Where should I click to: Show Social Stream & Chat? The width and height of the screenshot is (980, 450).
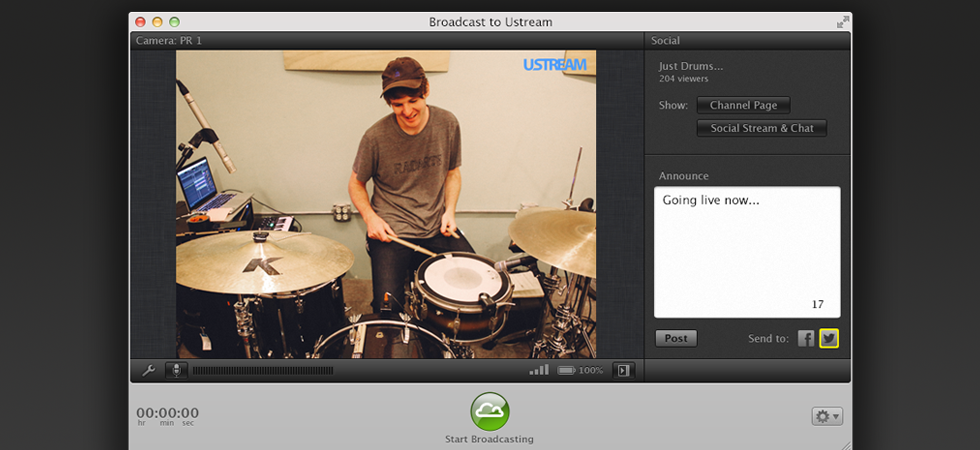(x=762, y=128)
